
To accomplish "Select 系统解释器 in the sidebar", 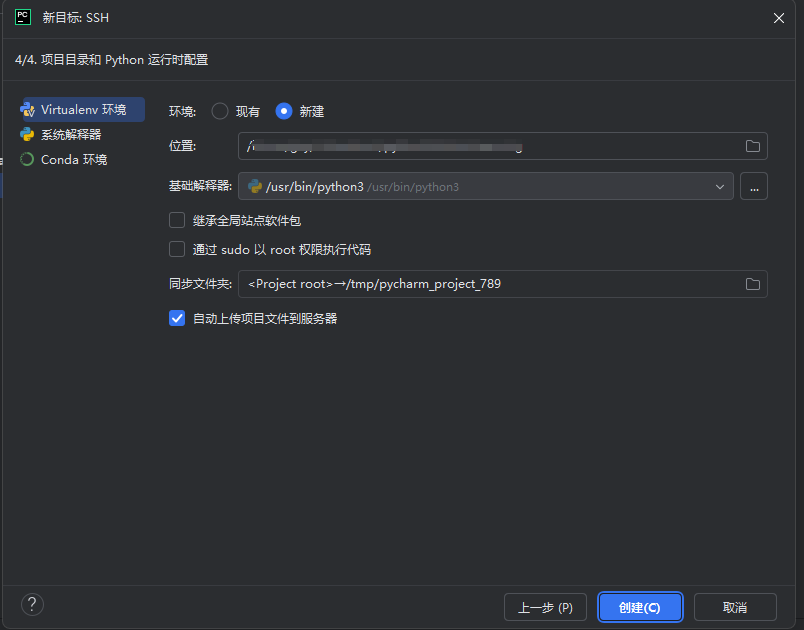I will (x=61, y=135).
